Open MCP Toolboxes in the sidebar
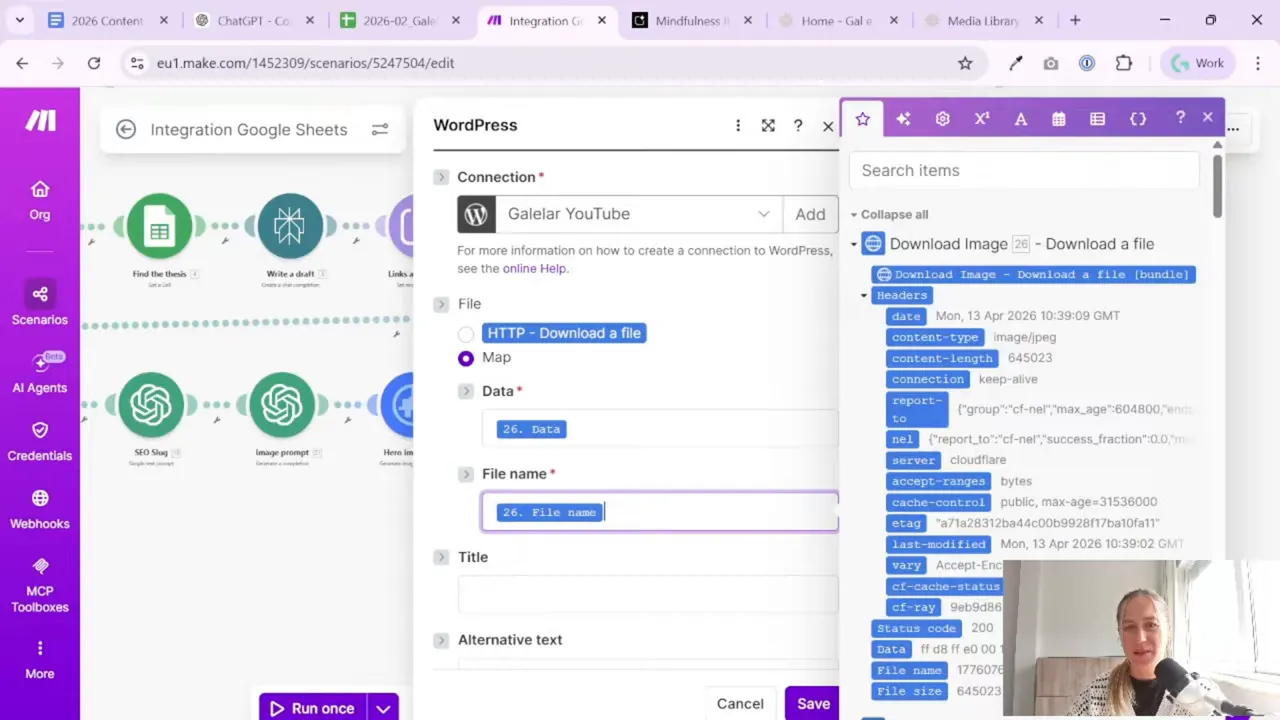 pos(39,585)
